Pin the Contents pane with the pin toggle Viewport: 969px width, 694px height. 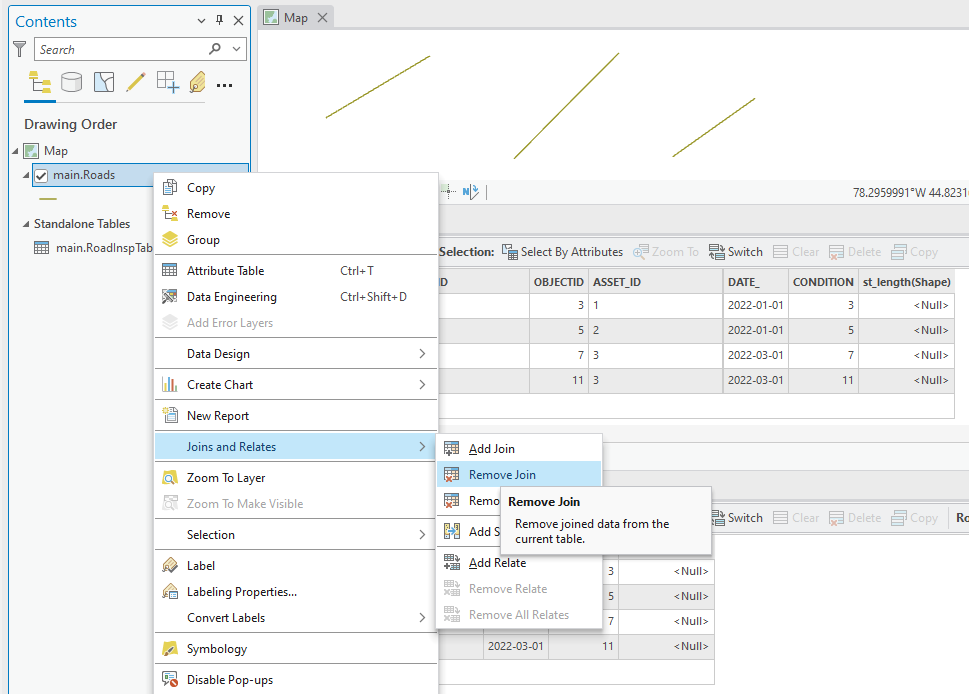[x=218, y=20]
